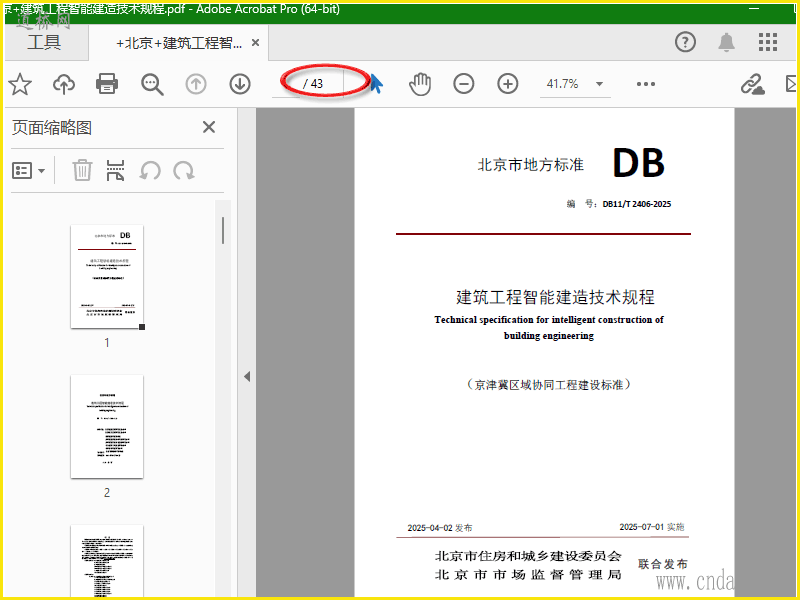This screenshot has height=600, width=800.
Task: Open the 41.7% zoom level dropdown
Action: pos(575,84)
